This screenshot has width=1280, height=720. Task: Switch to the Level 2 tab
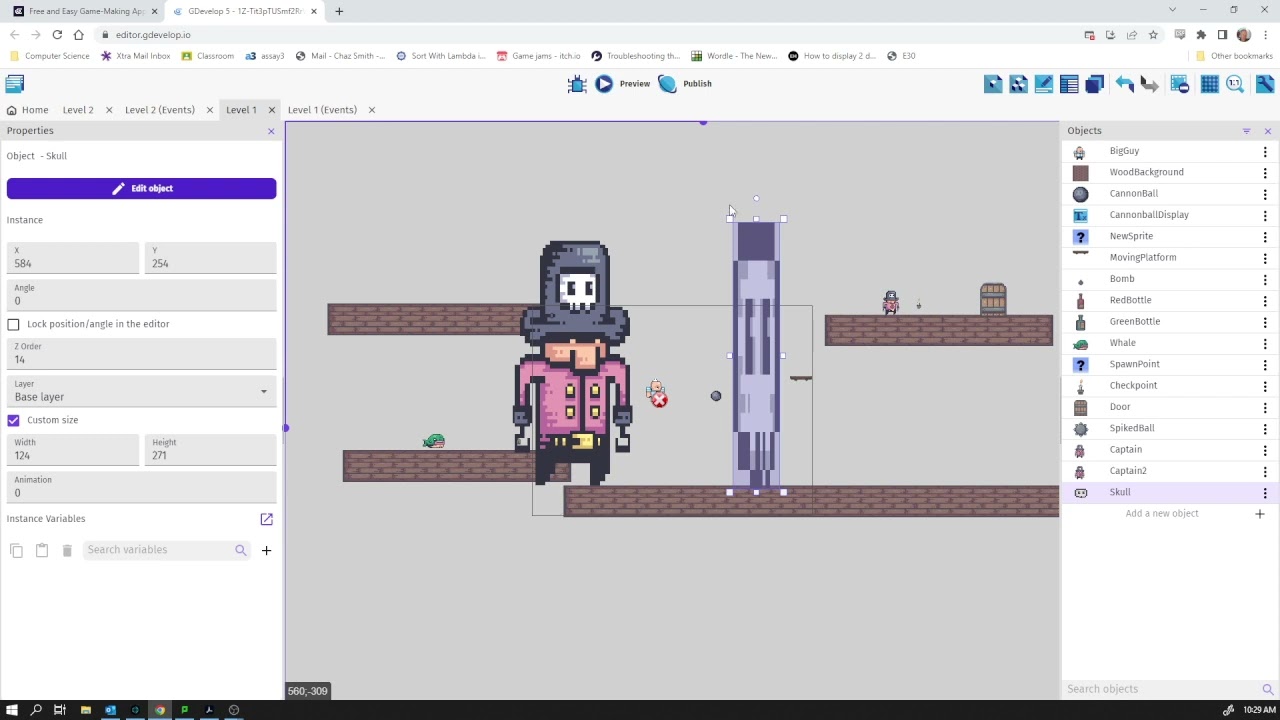click(78, 110)
